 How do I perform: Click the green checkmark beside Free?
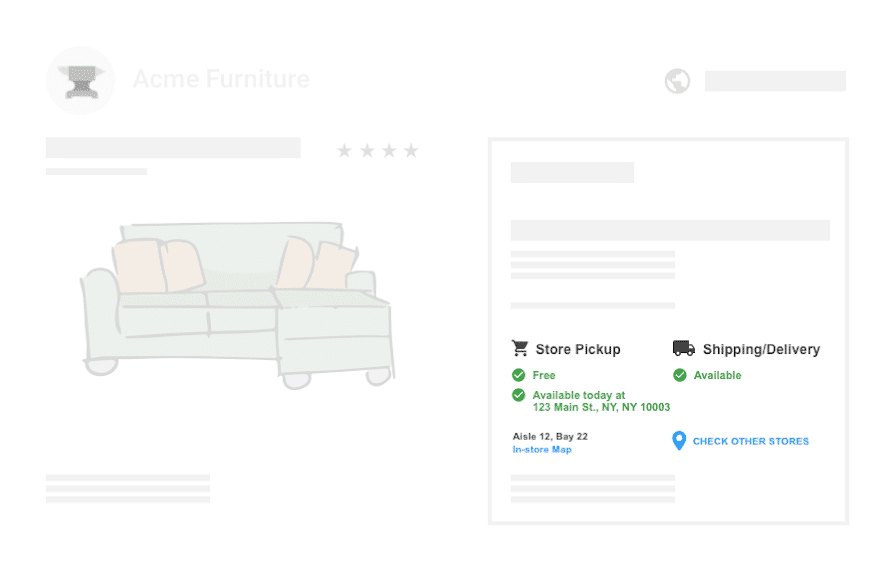point(518,375)
